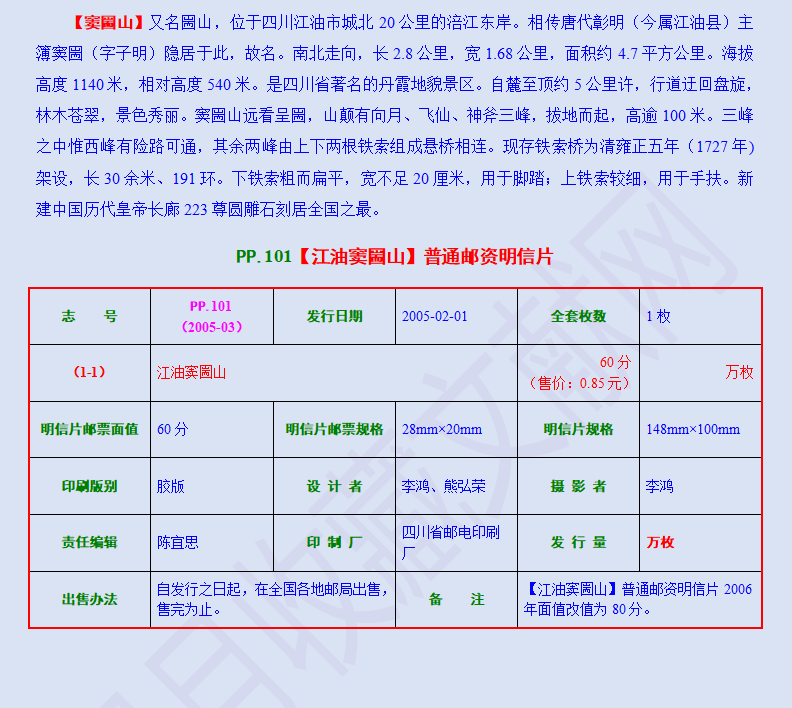Viewport: 792px width, 708px height.
Task: Select editor name 陈宜思
Action: coord(177,542)
